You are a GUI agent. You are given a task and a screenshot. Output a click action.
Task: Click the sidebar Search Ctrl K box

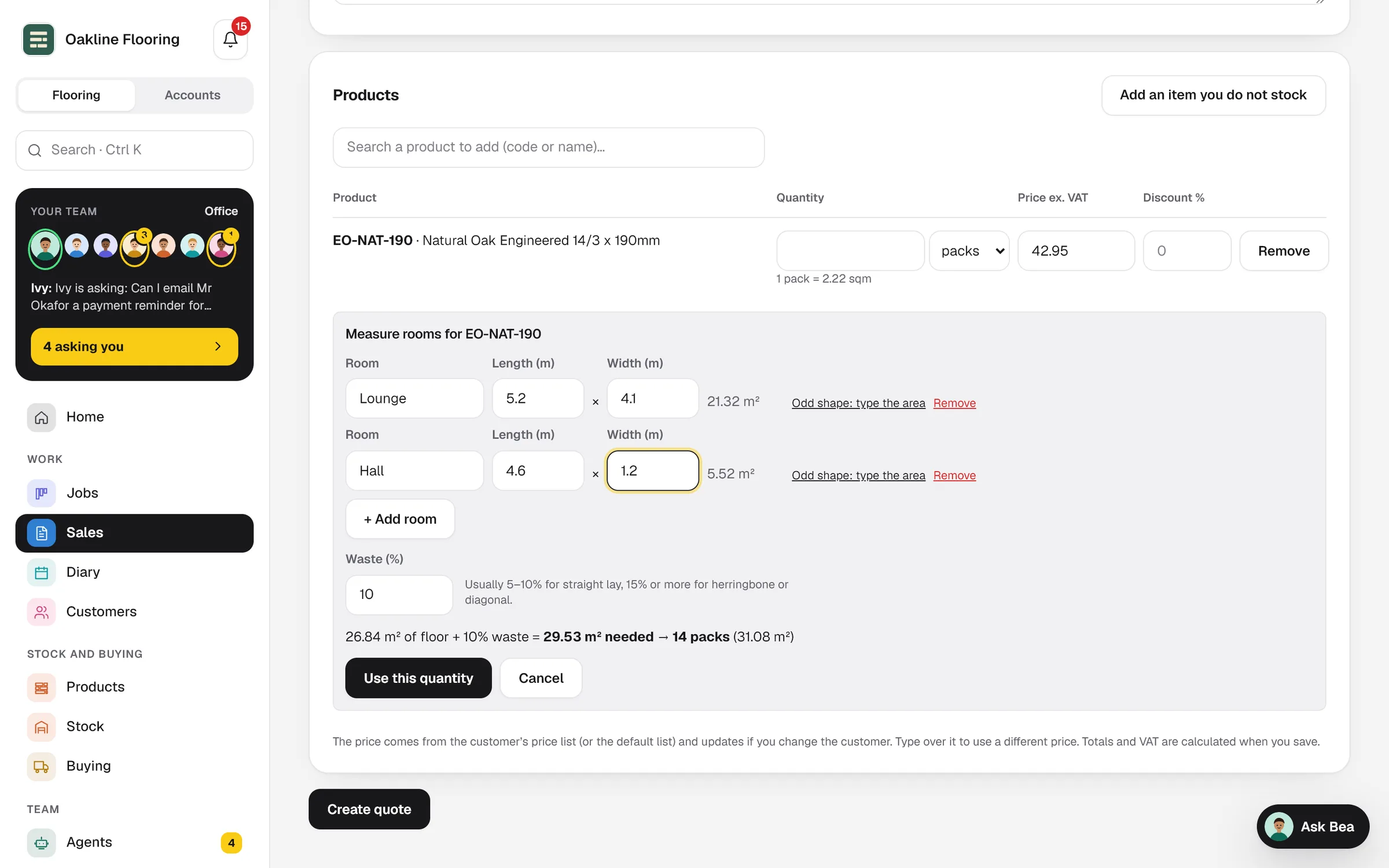pyautogui.click(x=134, y=150)
